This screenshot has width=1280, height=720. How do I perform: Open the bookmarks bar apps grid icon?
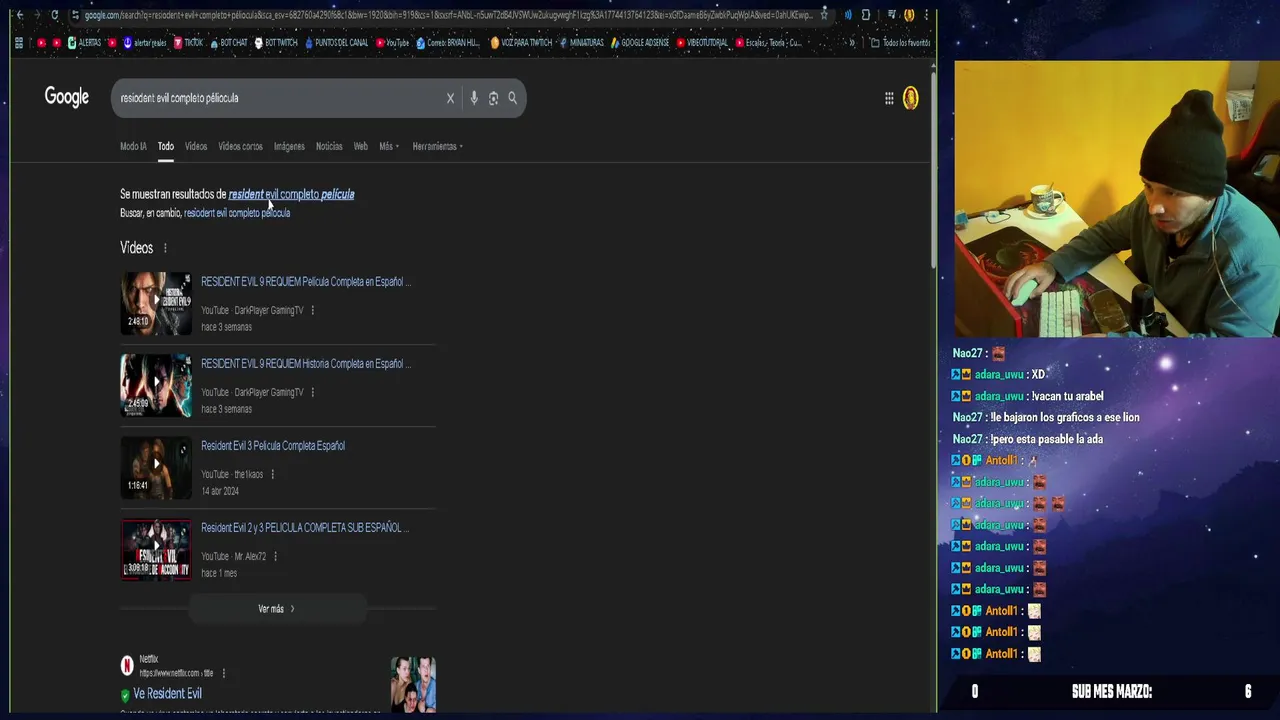(19, 43)
